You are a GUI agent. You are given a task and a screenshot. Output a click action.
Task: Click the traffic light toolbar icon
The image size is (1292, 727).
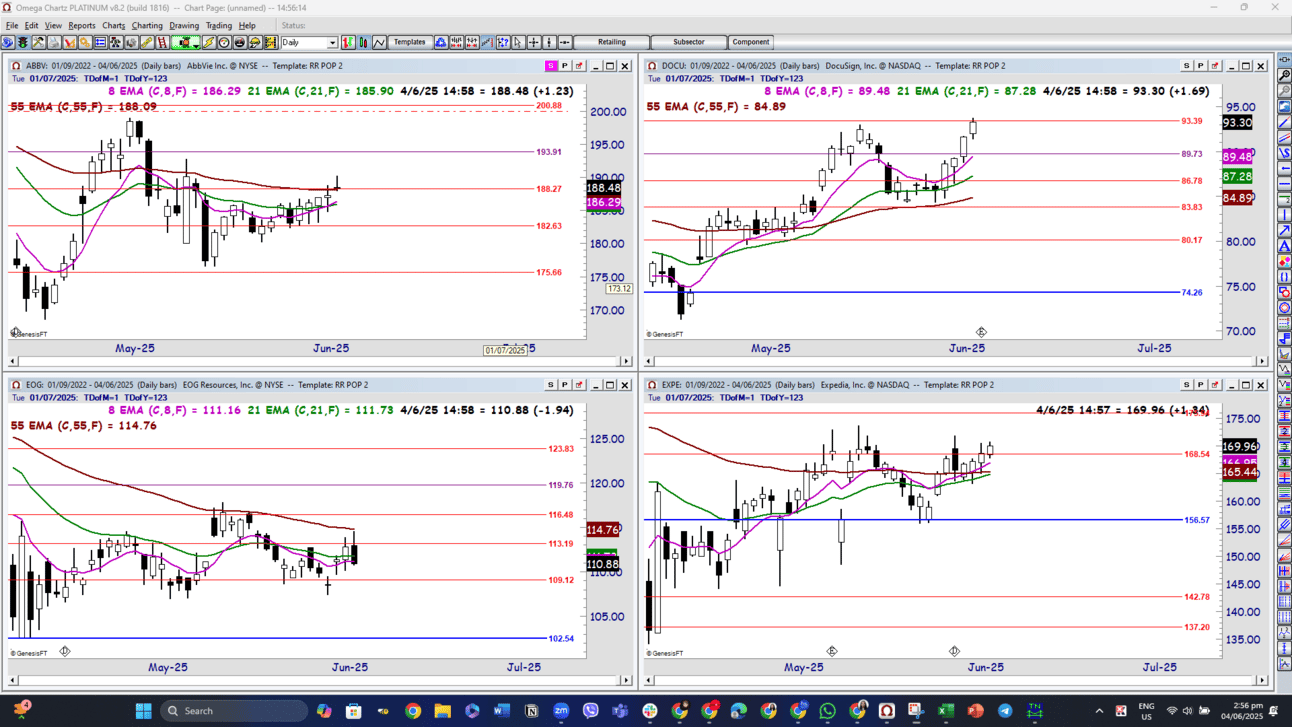[22, 42]
